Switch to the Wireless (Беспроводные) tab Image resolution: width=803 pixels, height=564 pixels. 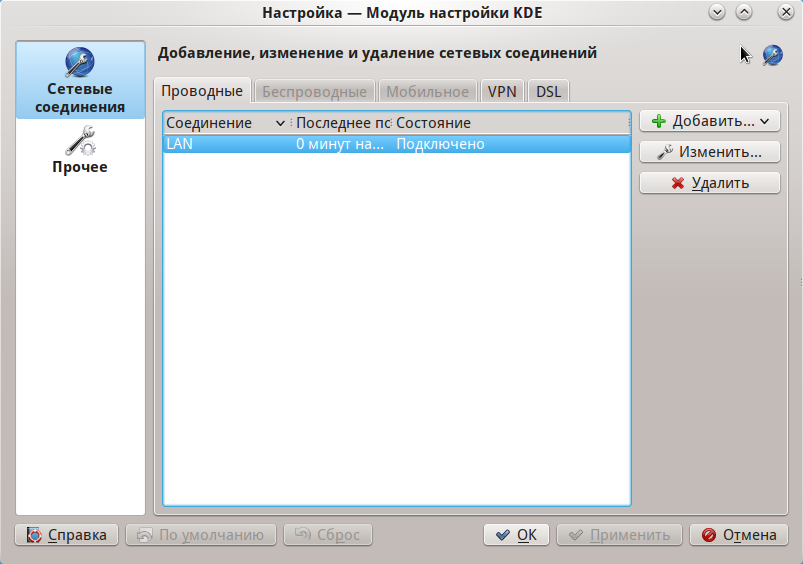click(314, 91)
